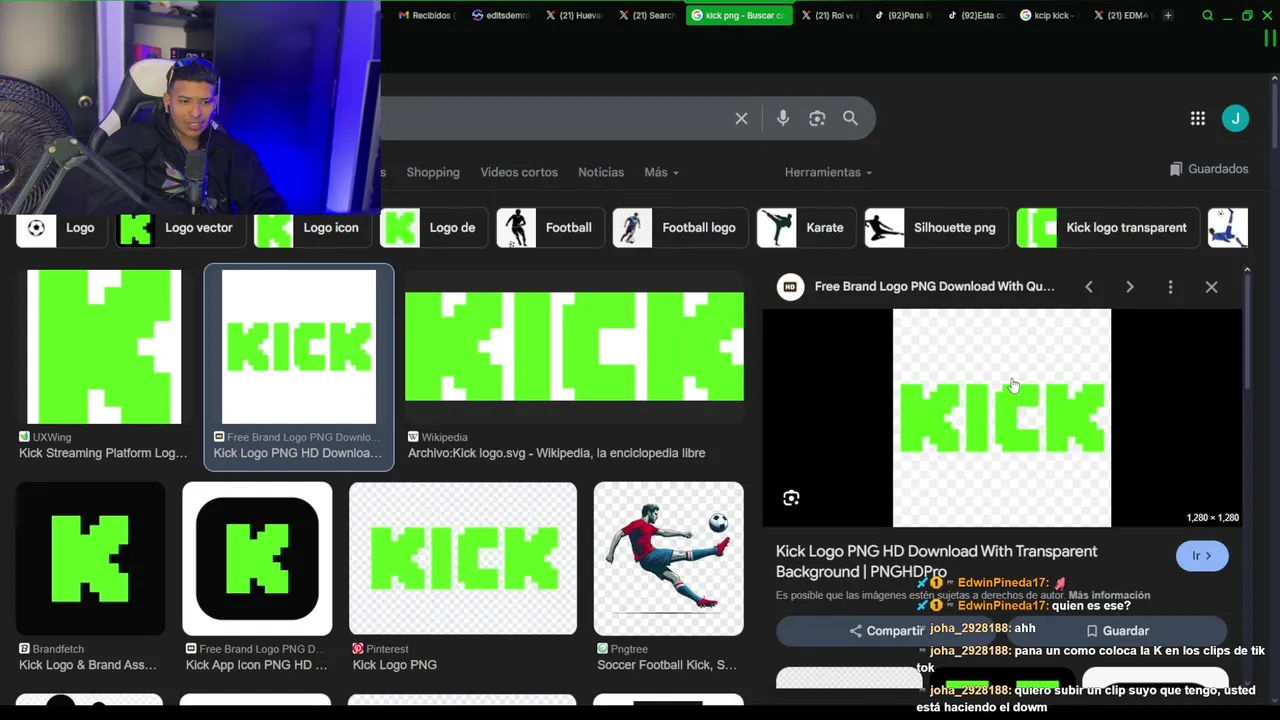
Task: Switch to the editsdemro browser tab
Action: coord(501,15)
